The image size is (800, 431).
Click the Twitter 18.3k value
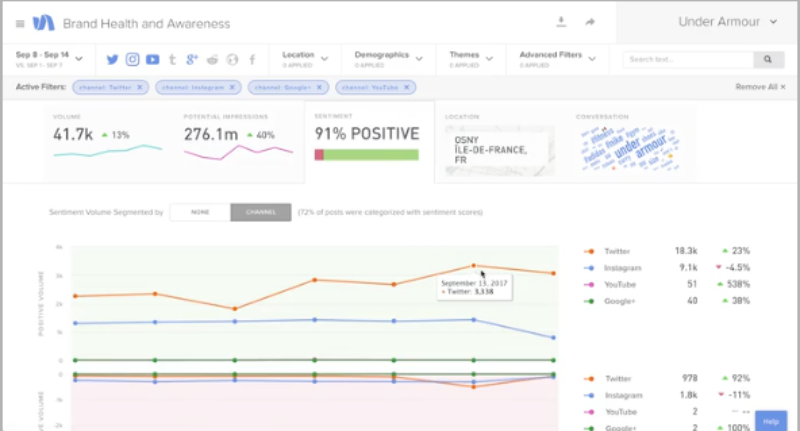[x=686, y=251]
